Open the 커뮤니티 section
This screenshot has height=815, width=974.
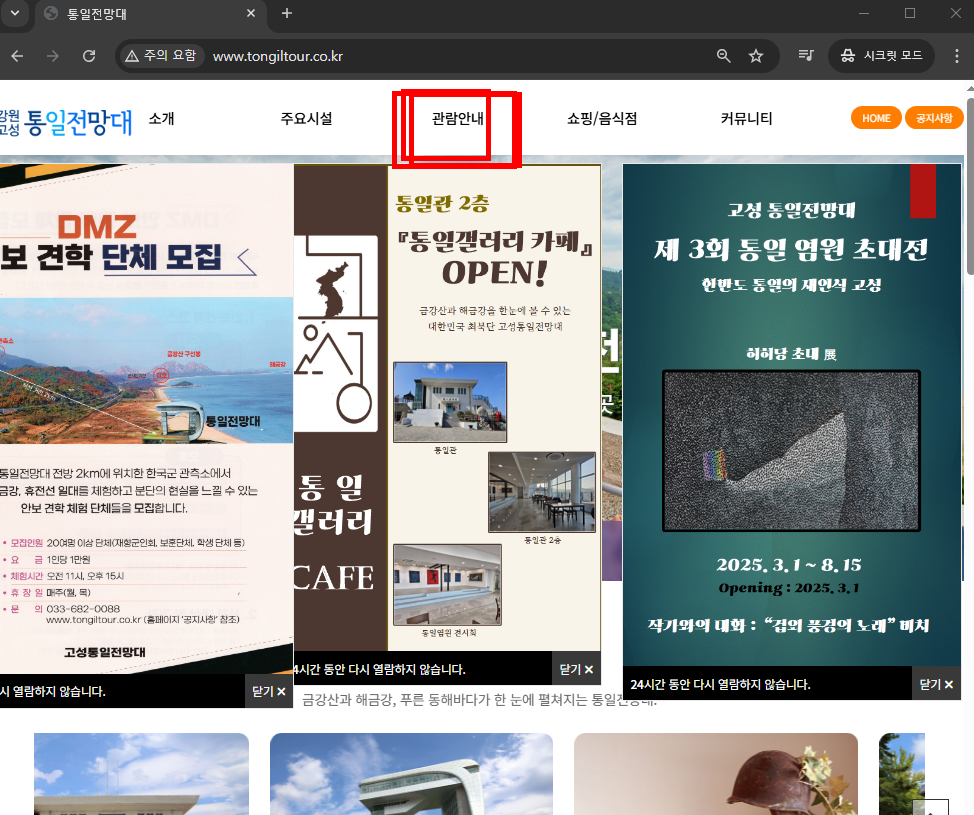click(x=744, y=118)
